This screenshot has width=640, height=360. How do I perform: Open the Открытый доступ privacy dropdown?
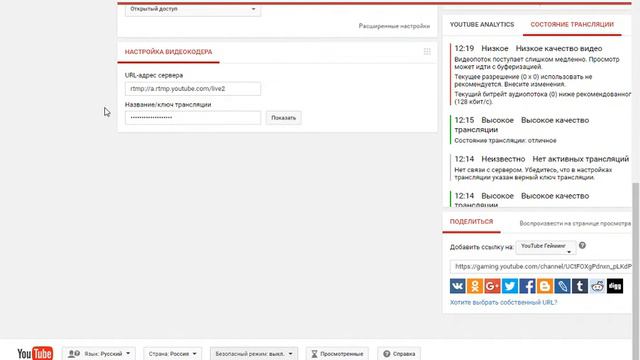click(x=193, y=9)
